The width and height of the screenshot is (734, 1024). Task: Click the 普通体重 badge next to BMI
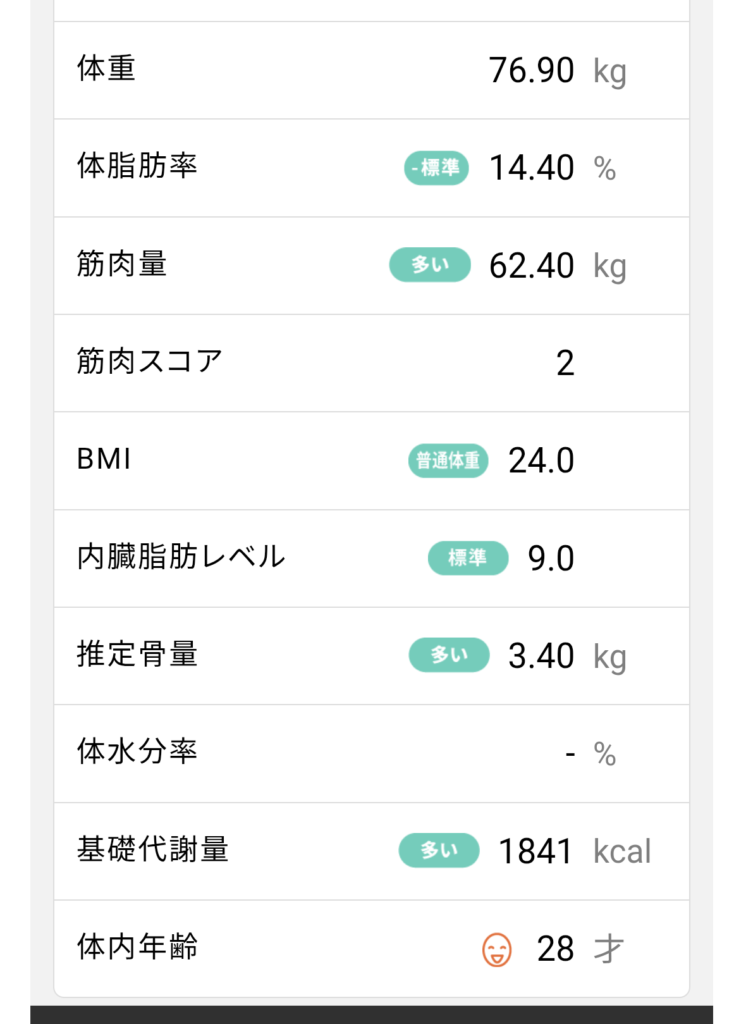click(x=448, y=461)
